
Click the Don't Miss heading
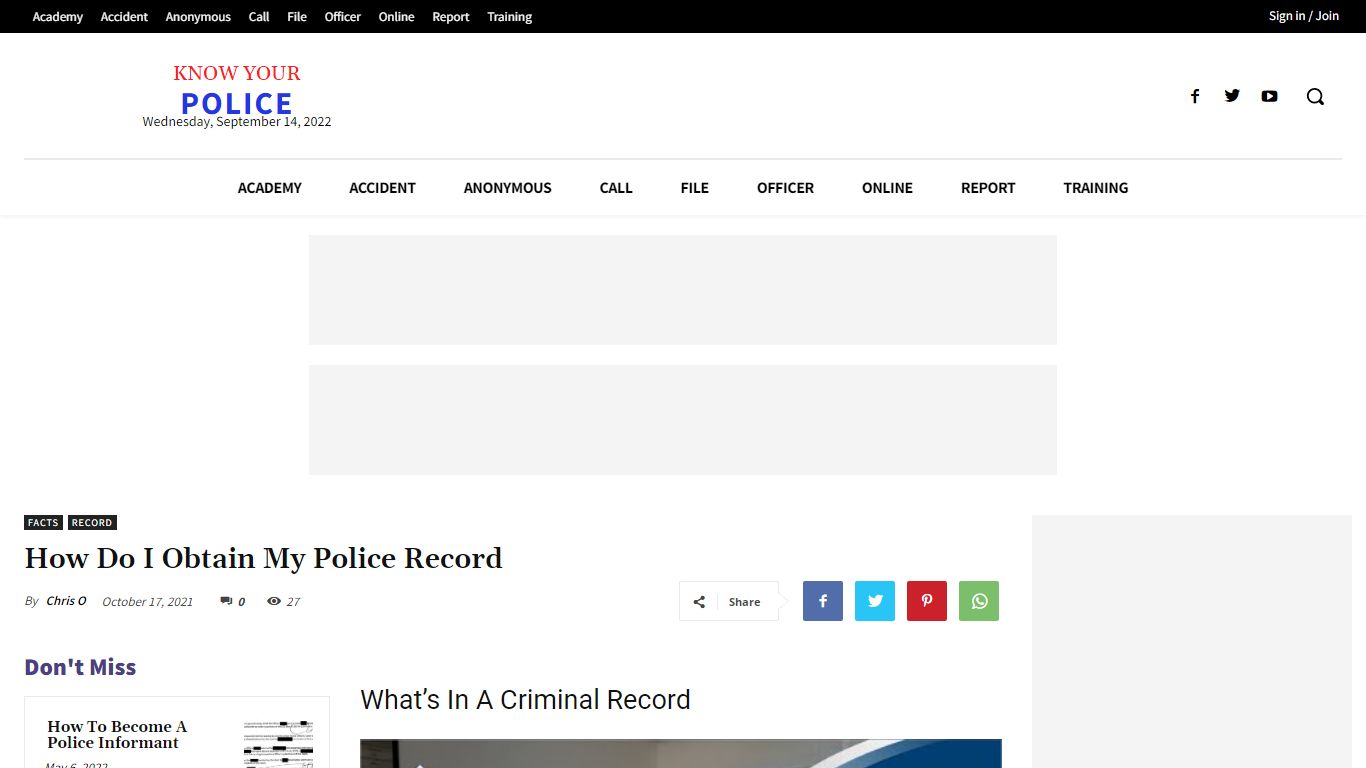[80, 667]
